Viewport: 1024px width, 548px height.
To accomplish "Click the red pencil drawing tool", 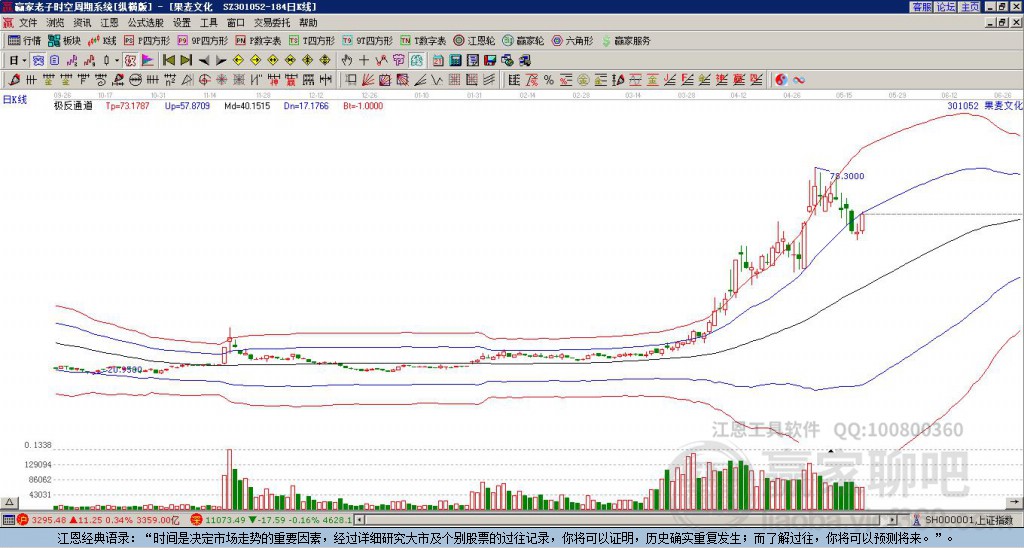I will coord(14,80).
